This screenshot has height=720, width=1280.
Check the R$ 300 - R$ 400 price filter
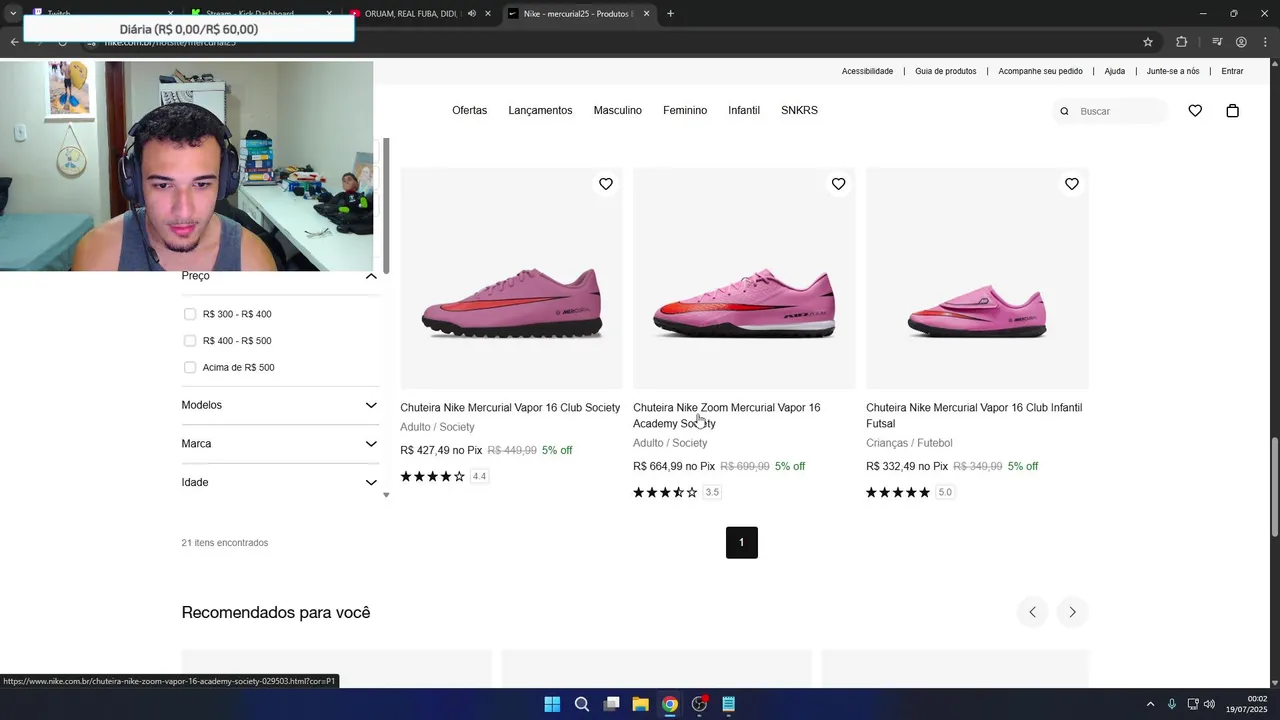tap(190, 314)
